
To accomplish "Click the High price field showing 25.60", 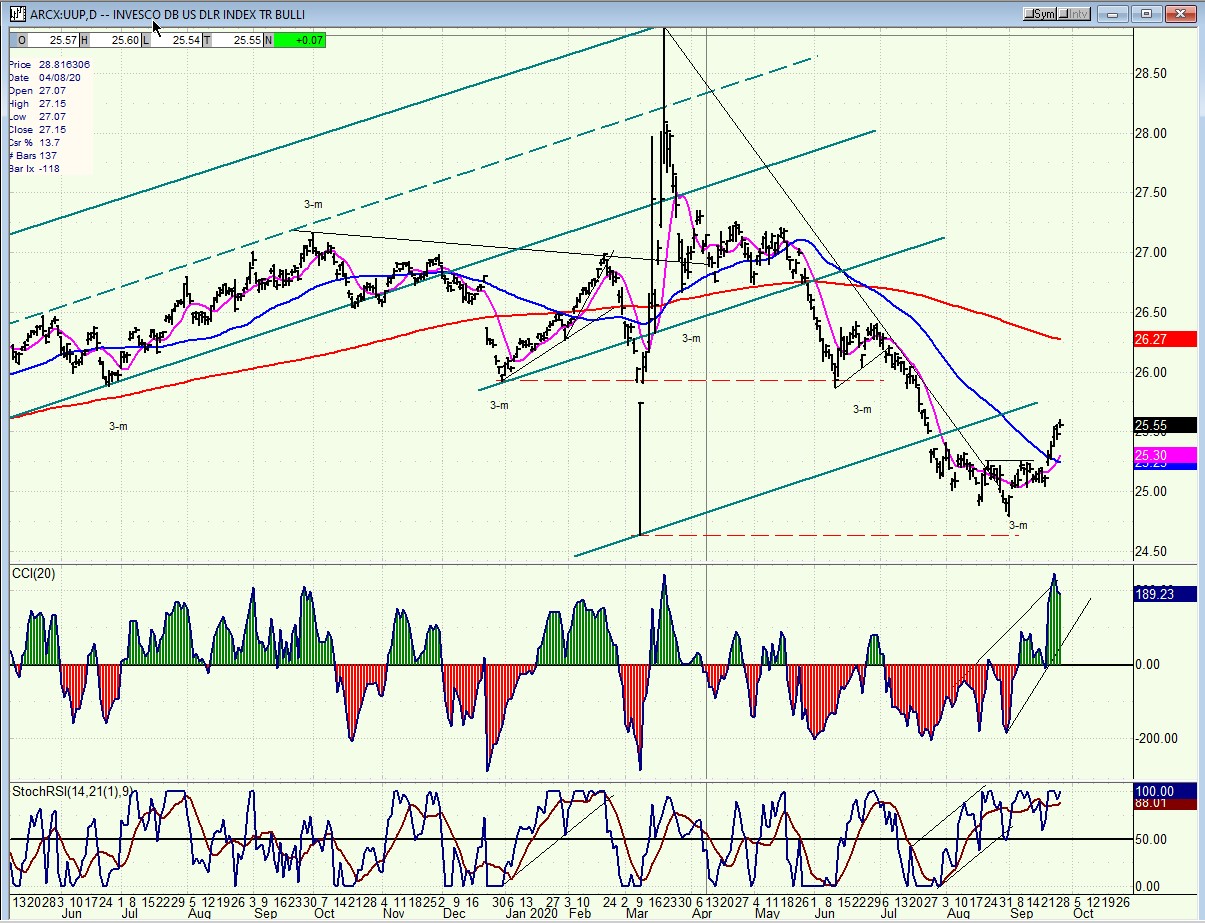I will pyautogui.click(x=115, y=39).
